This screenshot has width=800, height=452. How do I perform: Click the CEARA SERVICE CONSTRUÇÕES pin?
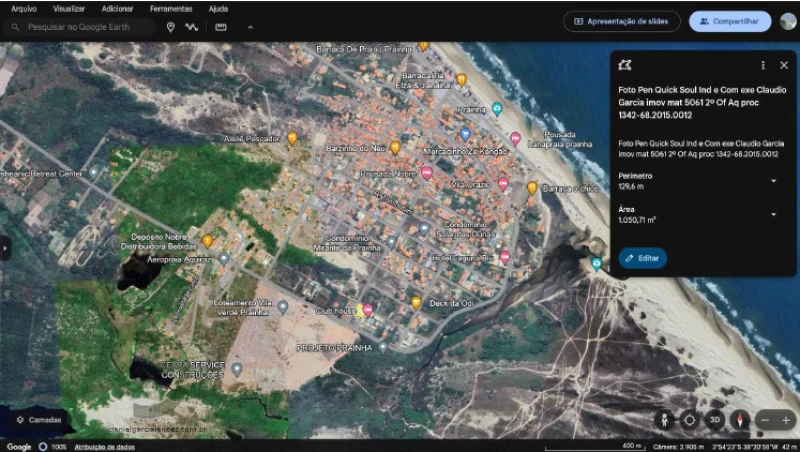click(x=236, y=369)
